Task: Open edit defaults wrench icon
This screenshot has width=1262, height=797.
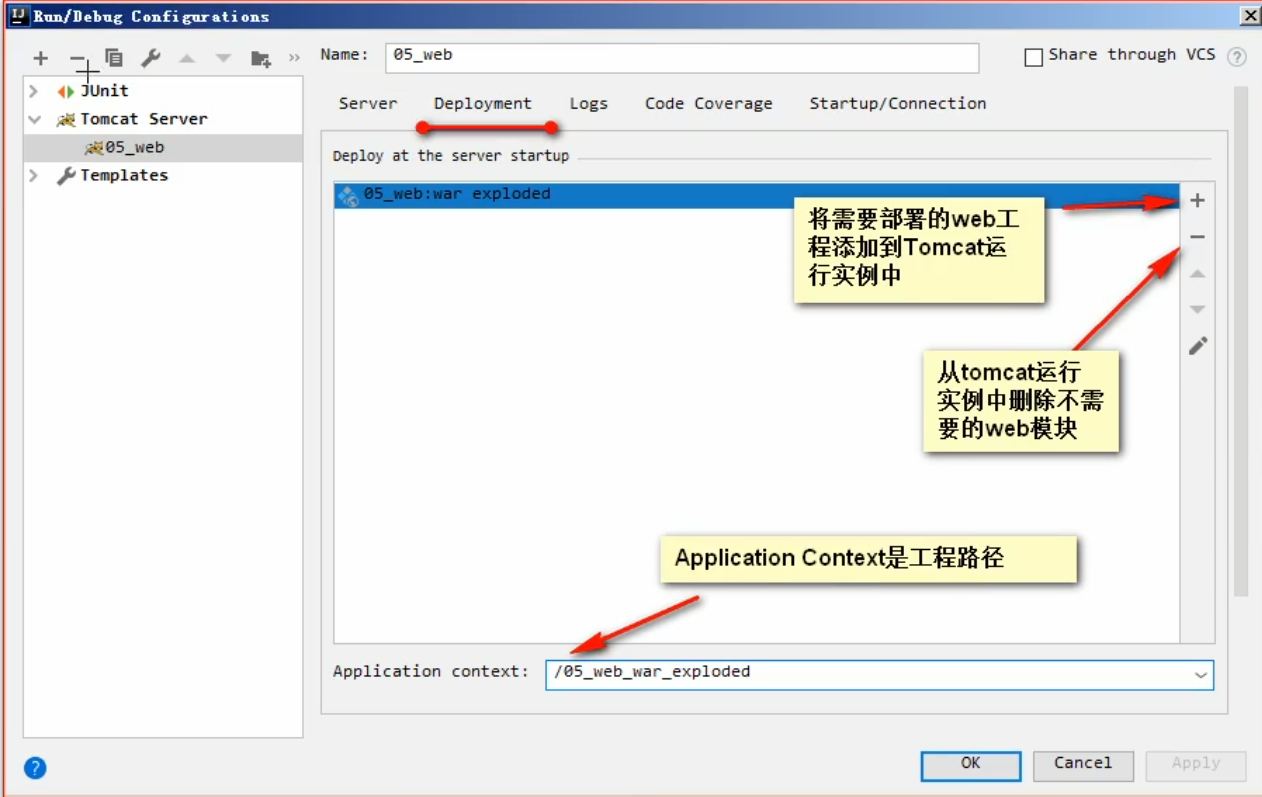Action: (150, 59)
